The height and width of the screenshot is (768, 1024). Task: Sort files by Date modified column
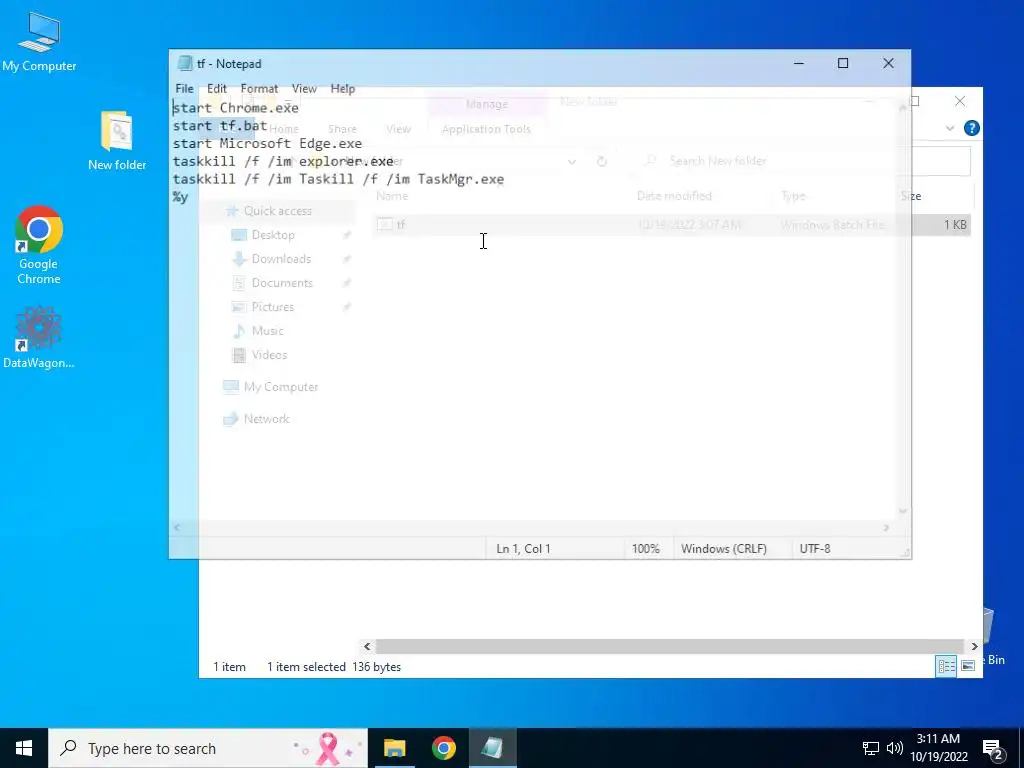pos(674,196)
